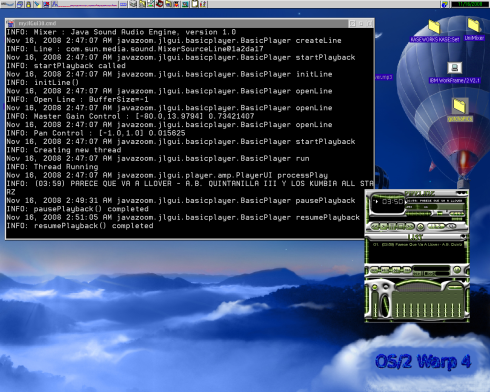
Task: Select the Parece Que Va A Llover playlist entry
Action: coord(417,245)
